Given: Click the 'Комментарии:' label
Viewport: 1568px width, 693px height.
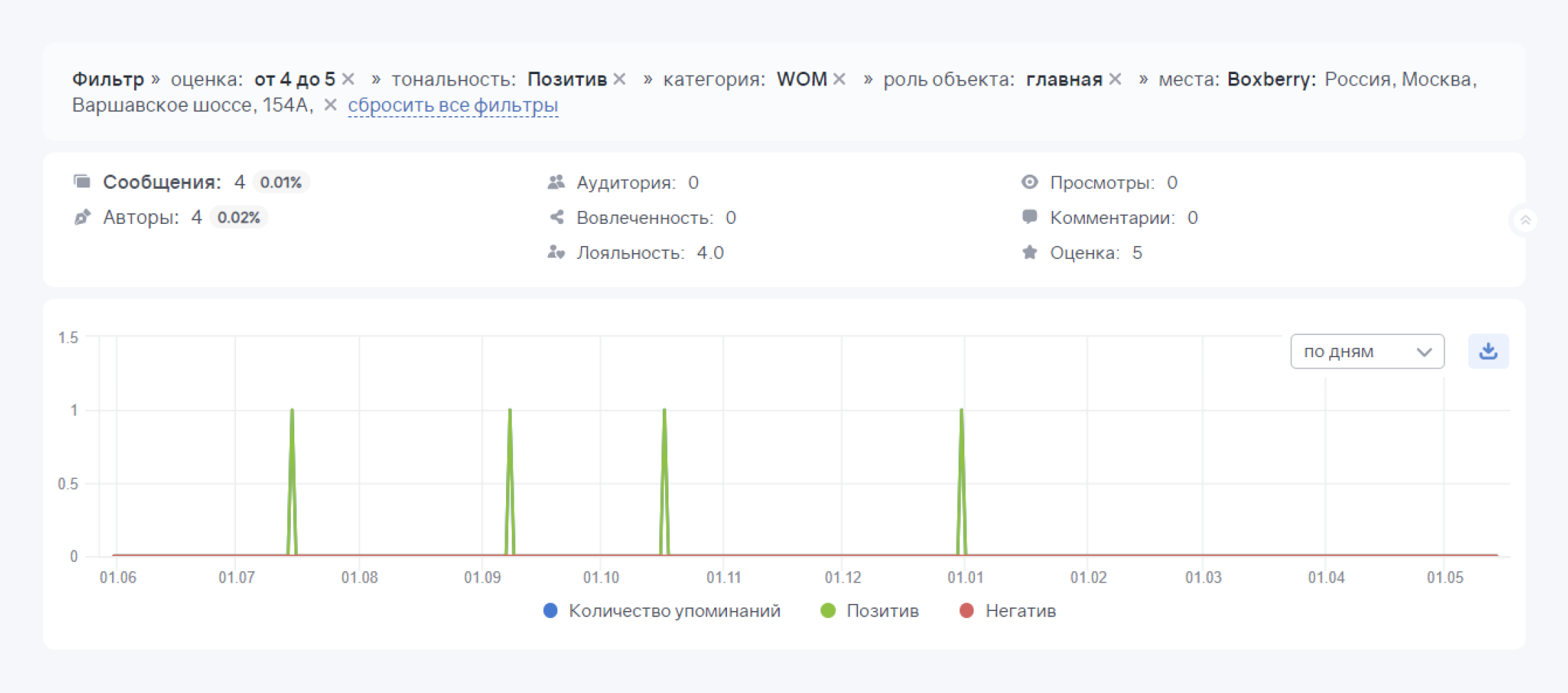Looking at the screenshot, I should [x=1113, y=218].
